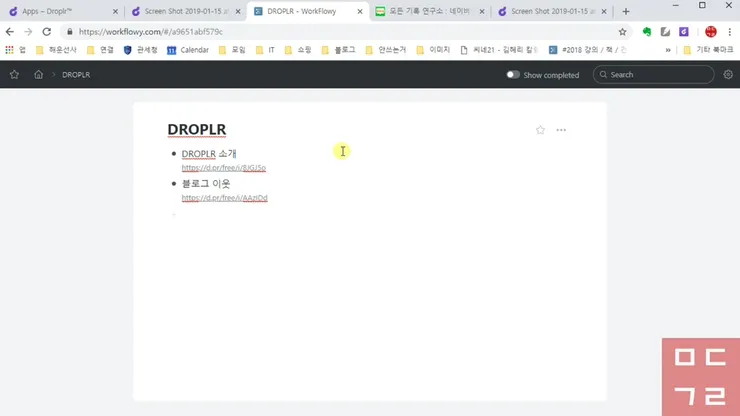Screen dimensions: 740x416
Task: Open the Apps grid in bookmarks bar
Action: click(x=15, y=50)
